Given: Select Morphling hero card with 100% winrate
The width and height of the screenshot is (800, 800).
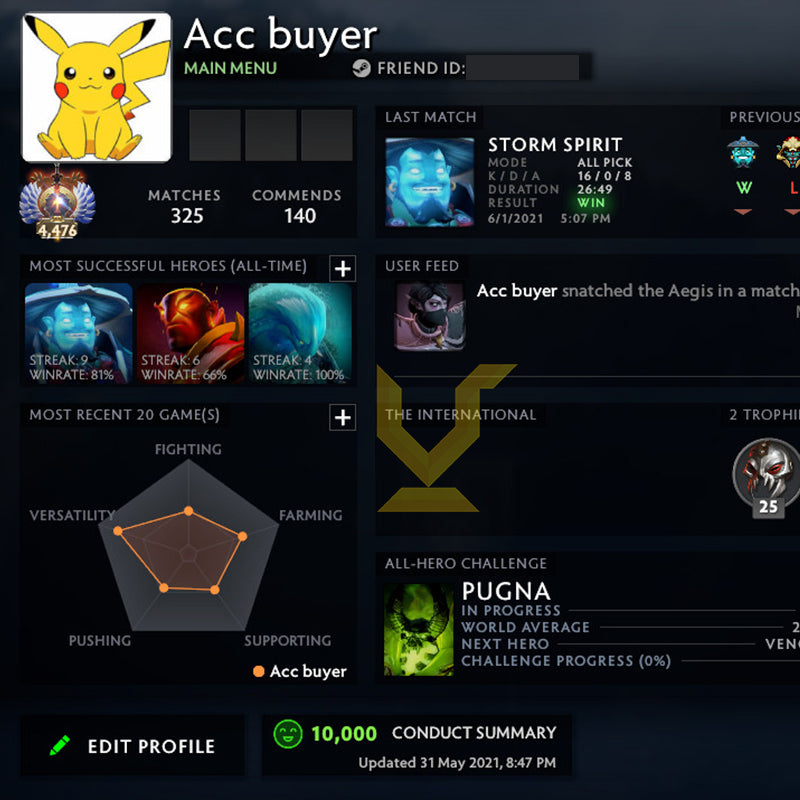Looking at the screenshot, I should (x=300, y=333).
